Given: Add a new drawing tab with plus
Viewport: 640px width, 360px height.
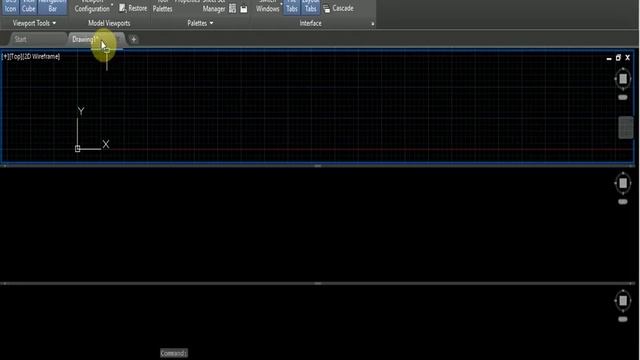Looking at the screenshot, I should pos(133,40).
